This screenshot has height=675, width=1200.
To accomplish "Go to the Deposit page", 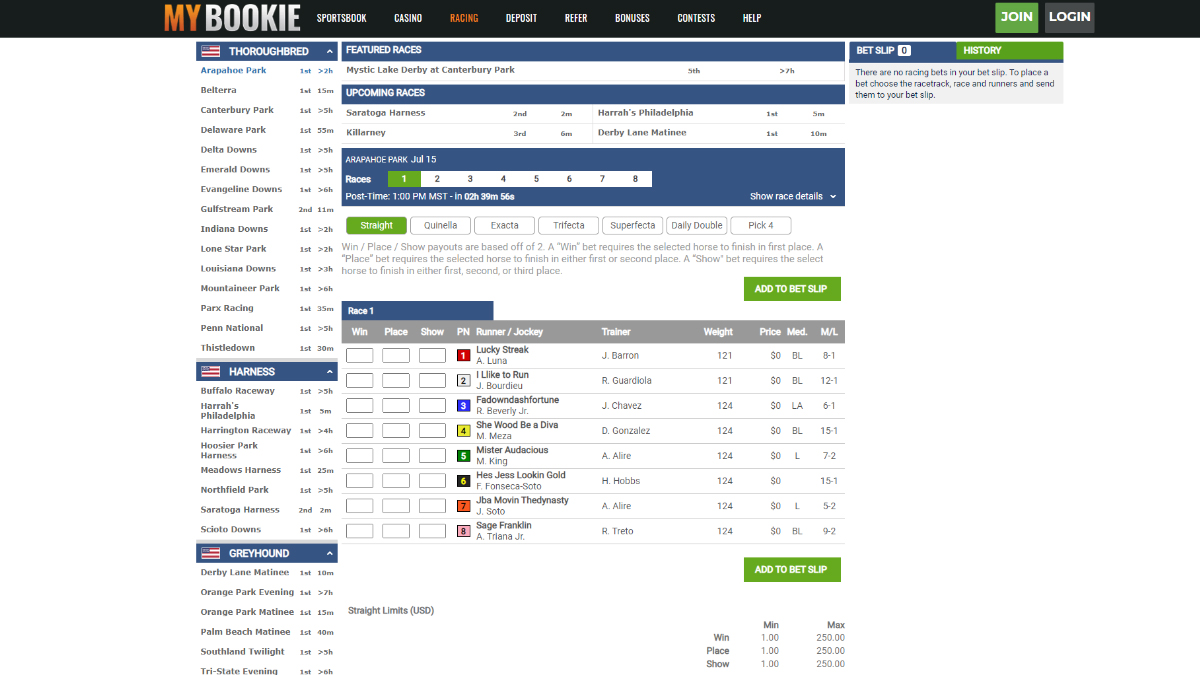I will pos(521,18).
